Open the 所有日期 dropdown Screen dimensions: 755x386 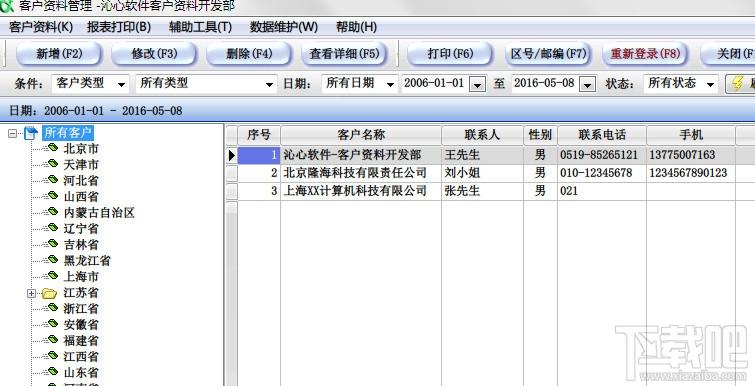391,85
